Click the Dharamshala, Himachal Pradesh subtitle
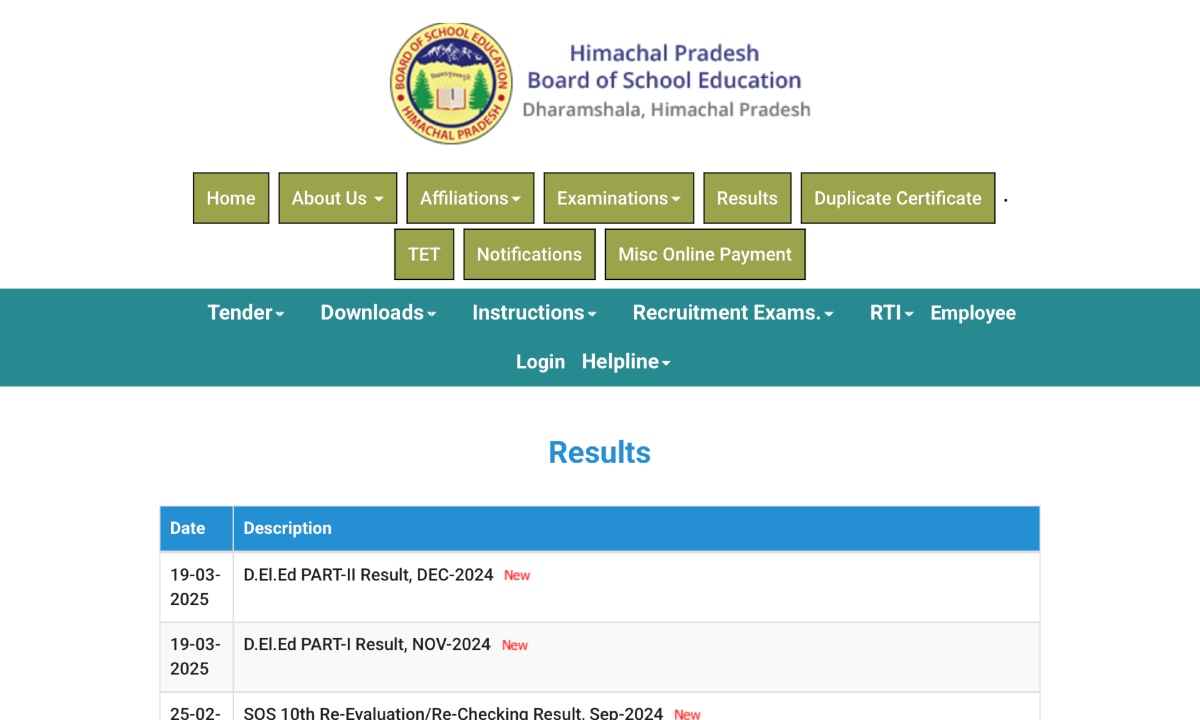Image resolution: width=1200 pixels, height=720 pixels. 666,110
